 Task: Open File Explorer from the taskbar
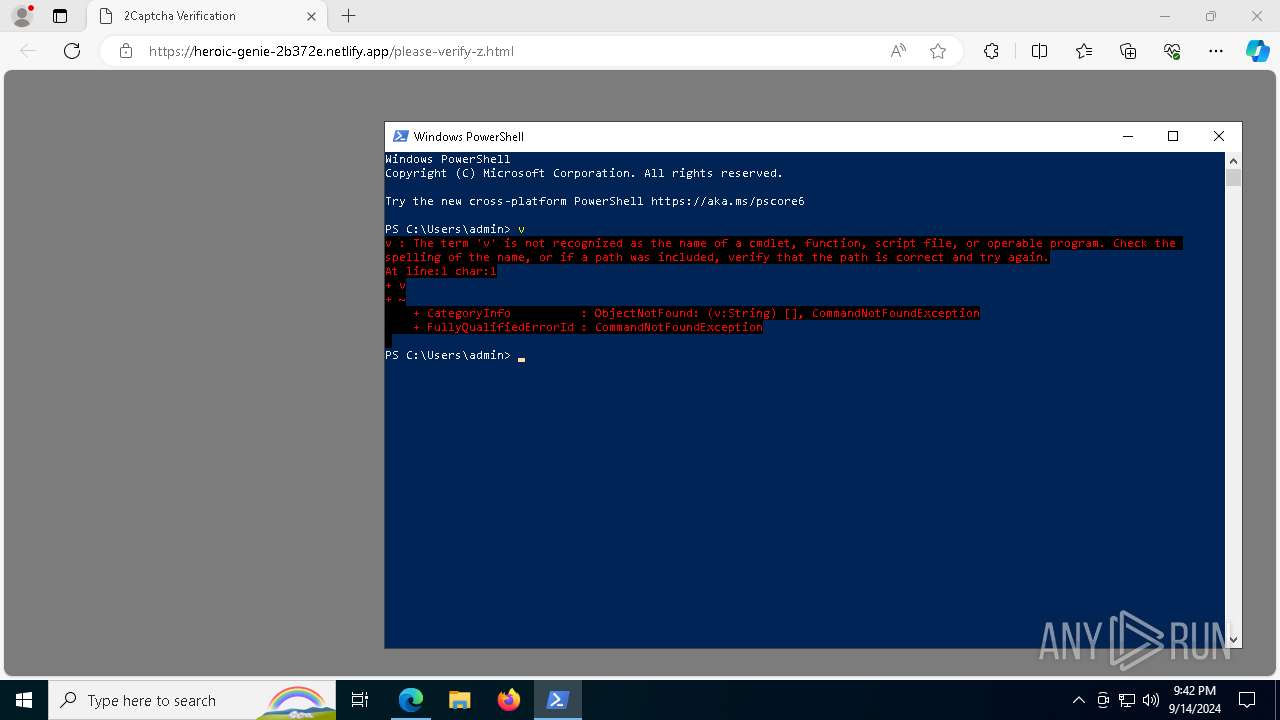(x=459, y=700)
